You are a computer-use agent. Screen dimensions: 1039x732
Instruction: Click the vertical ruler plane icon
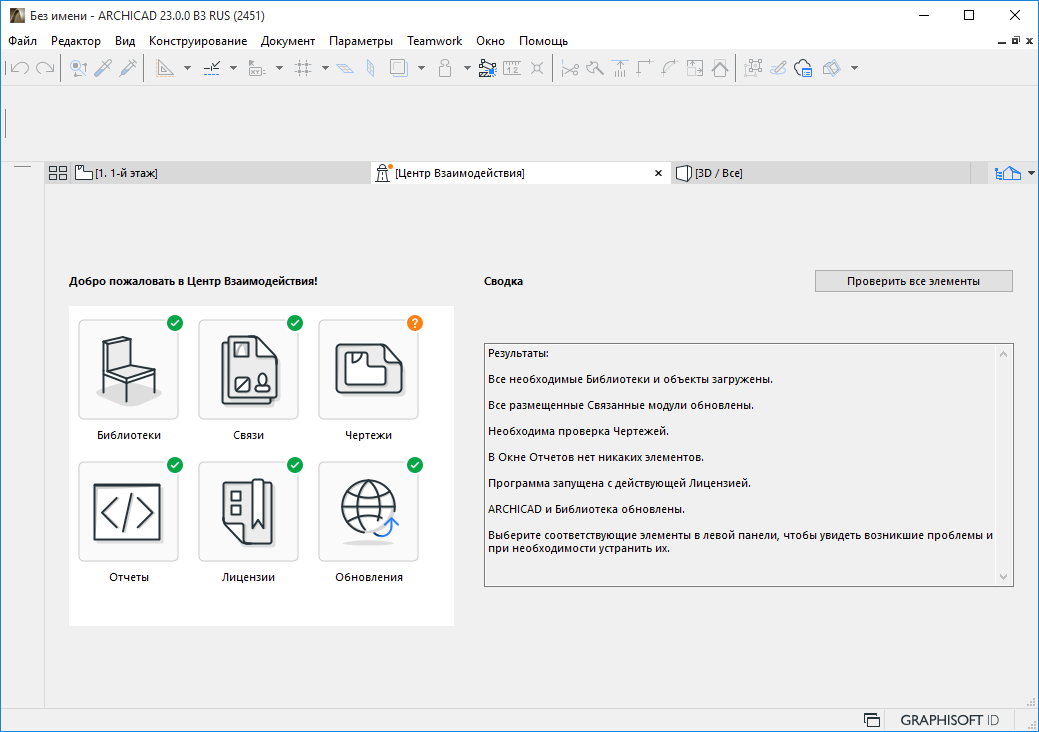[x=371, y=68]
